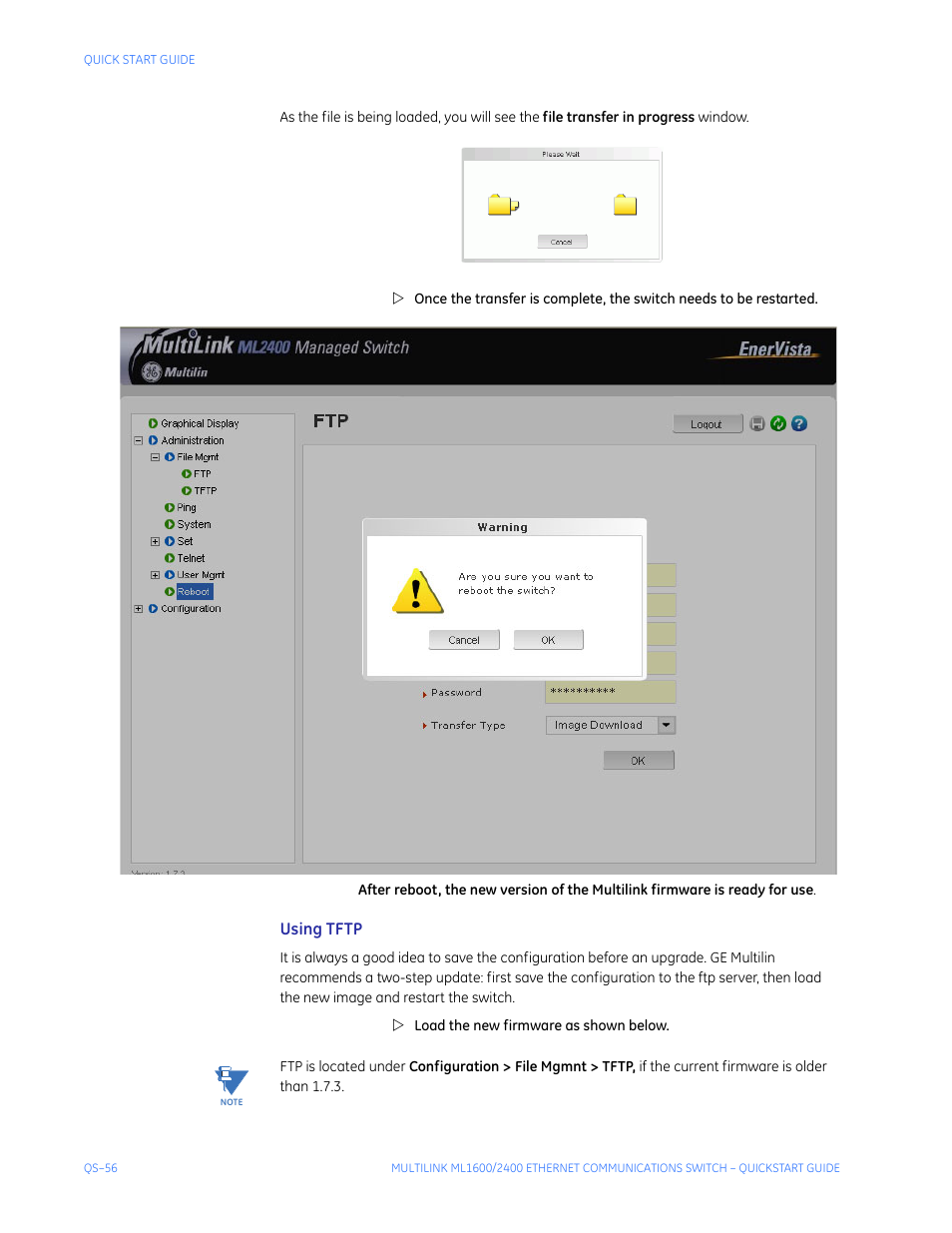Click the EnerVista logo link
Image resolution: width=952 pixels, height=1233 pixels.
tap(774, 349)
